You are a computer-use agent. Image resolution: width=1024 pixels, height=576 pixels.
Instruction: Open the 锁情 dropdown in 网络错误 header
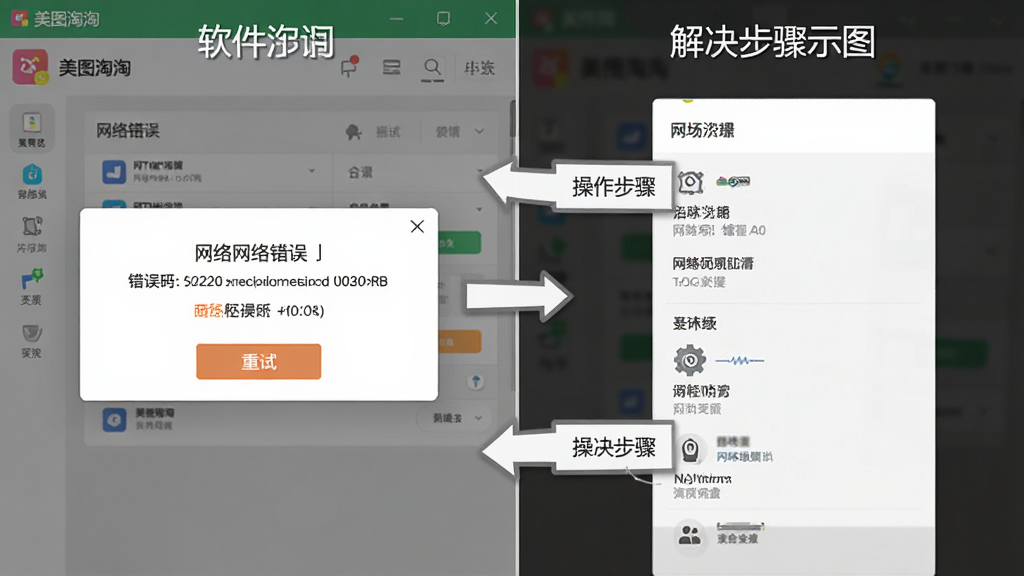tap(460, 132)
